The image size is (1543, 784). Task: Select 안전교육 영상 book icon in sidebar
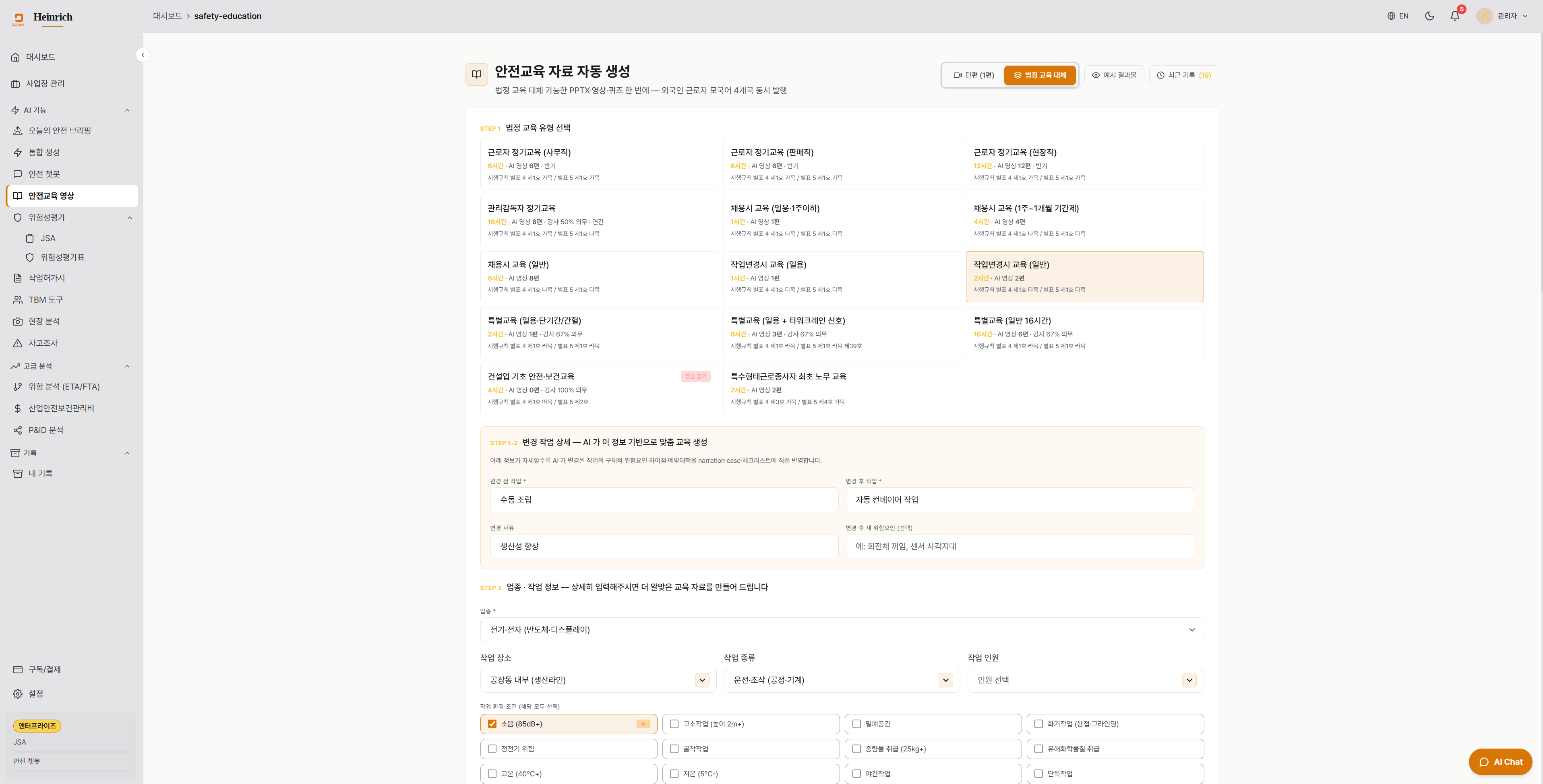[18, 196]
